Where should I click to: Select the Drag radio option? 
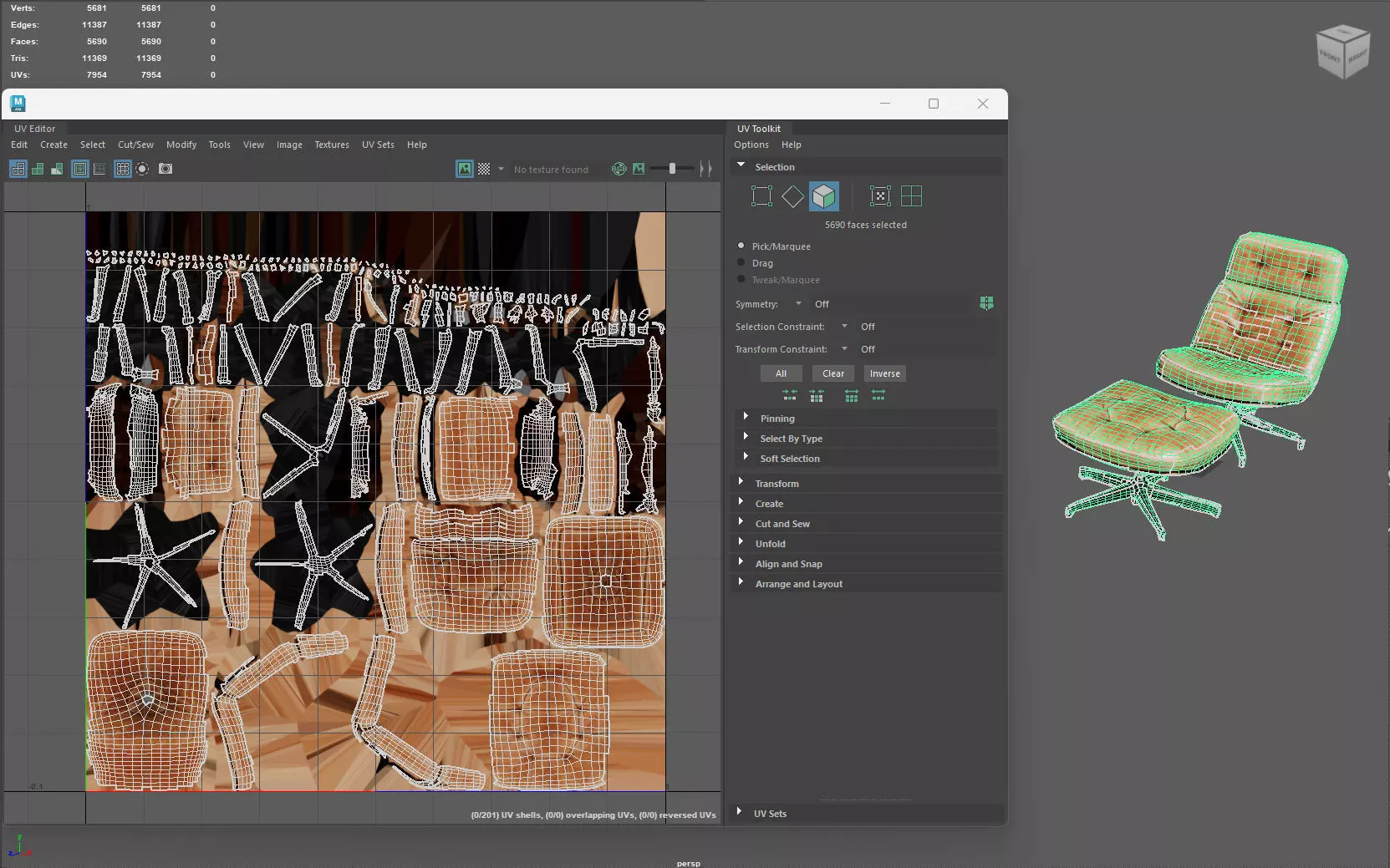click(741, 263)
